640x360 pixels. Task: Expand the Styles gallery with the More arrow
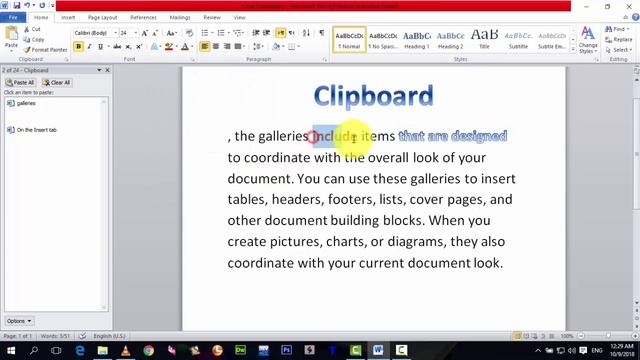click(x=573, y=50)
